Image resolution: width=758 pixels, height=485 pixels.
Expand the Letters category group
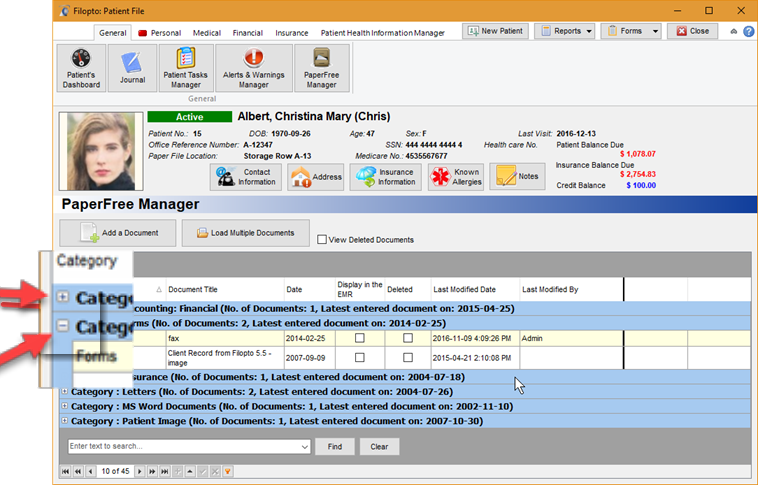64,391
